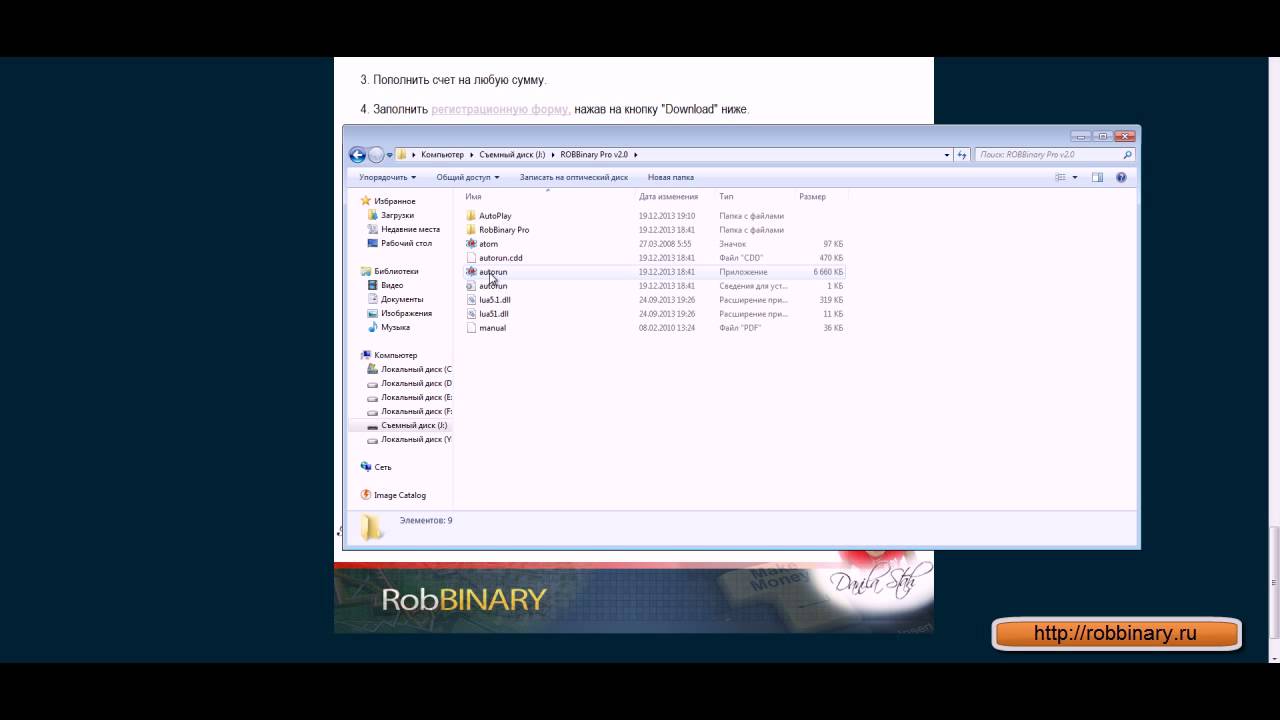
Task: Open the Упорядочить menu
Action: click(x=388, y=177)
